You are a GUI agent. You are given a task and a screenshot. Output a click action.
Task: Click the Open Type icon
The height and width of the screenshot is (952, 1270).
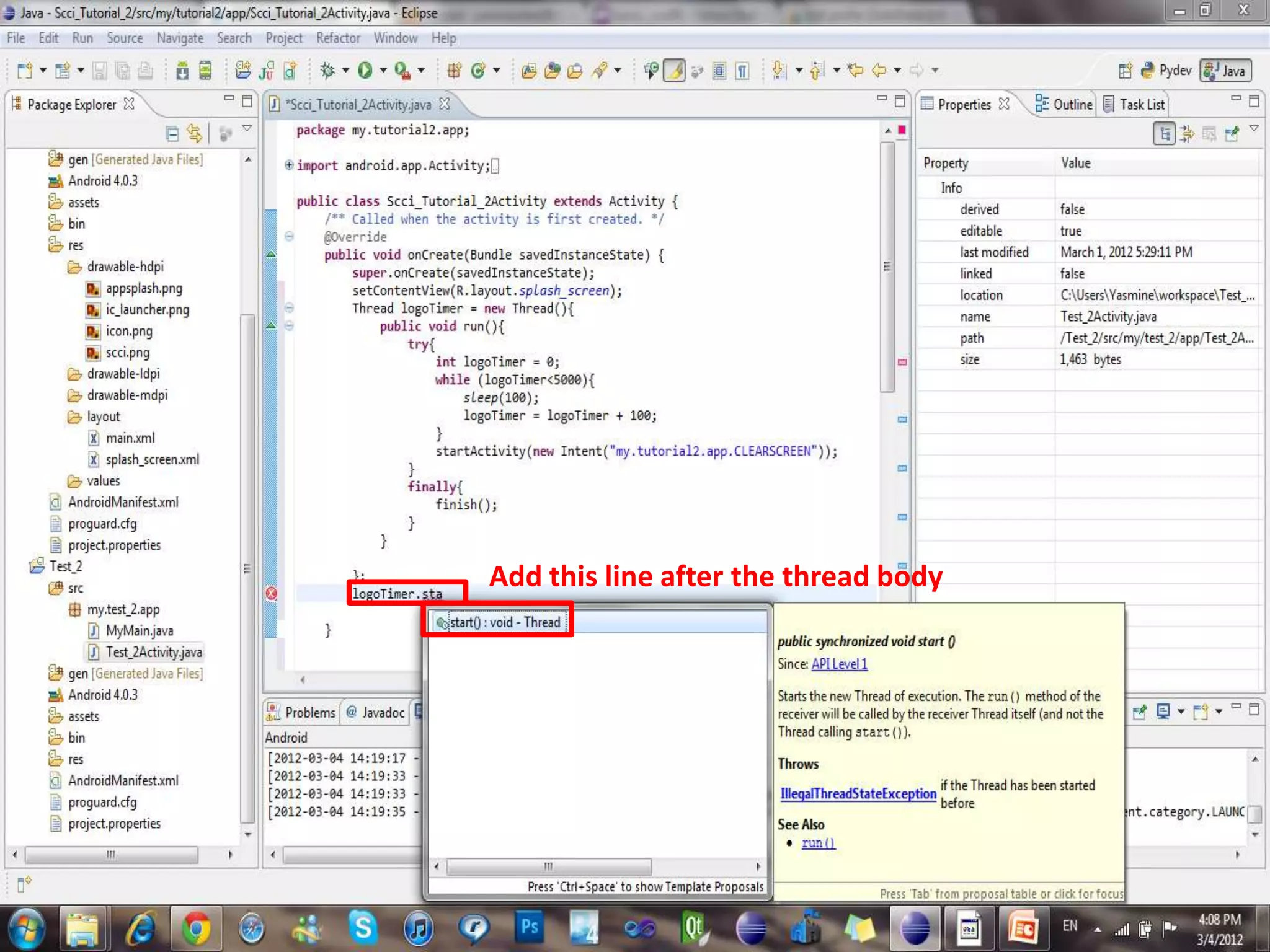click(x=529, y=71)
